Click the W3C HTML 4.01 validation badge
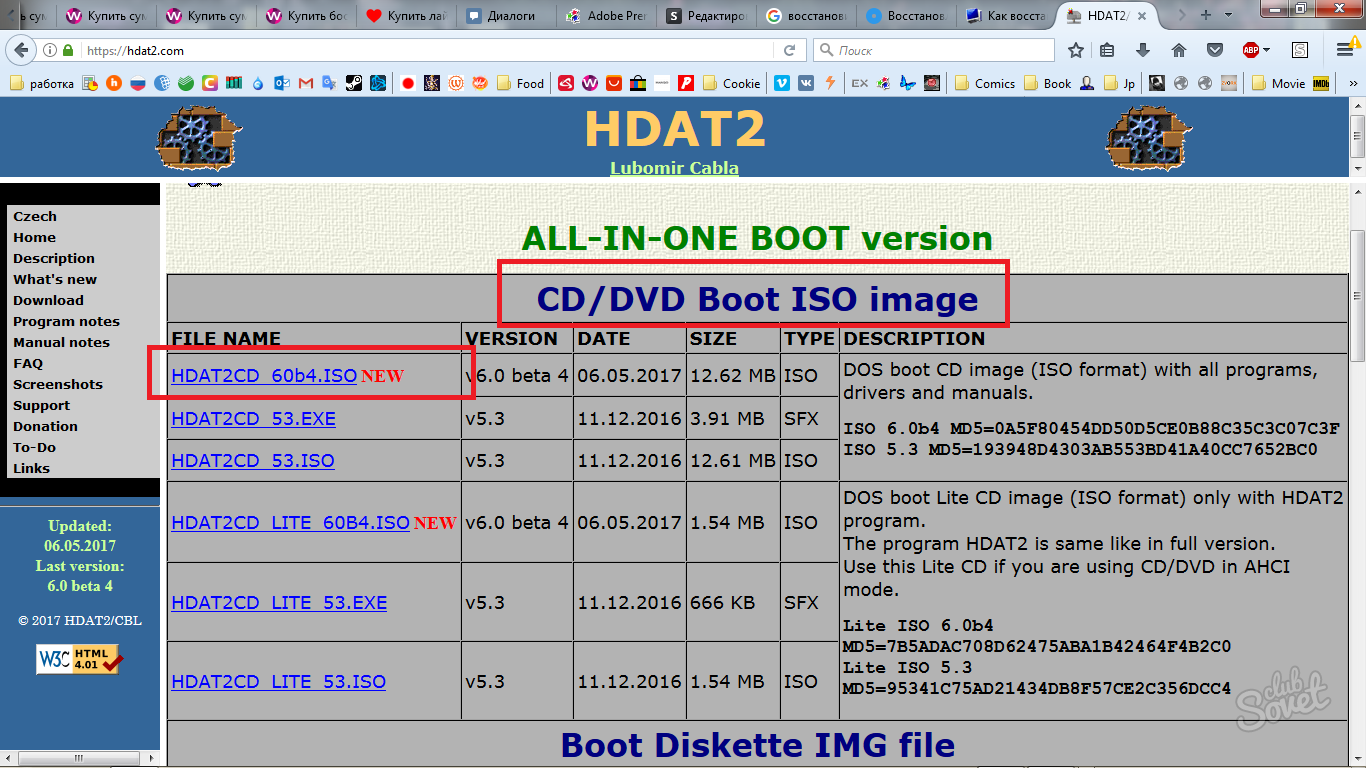Image resolution: width=1366 pixels, height=768 pixels. click(79, 659)
